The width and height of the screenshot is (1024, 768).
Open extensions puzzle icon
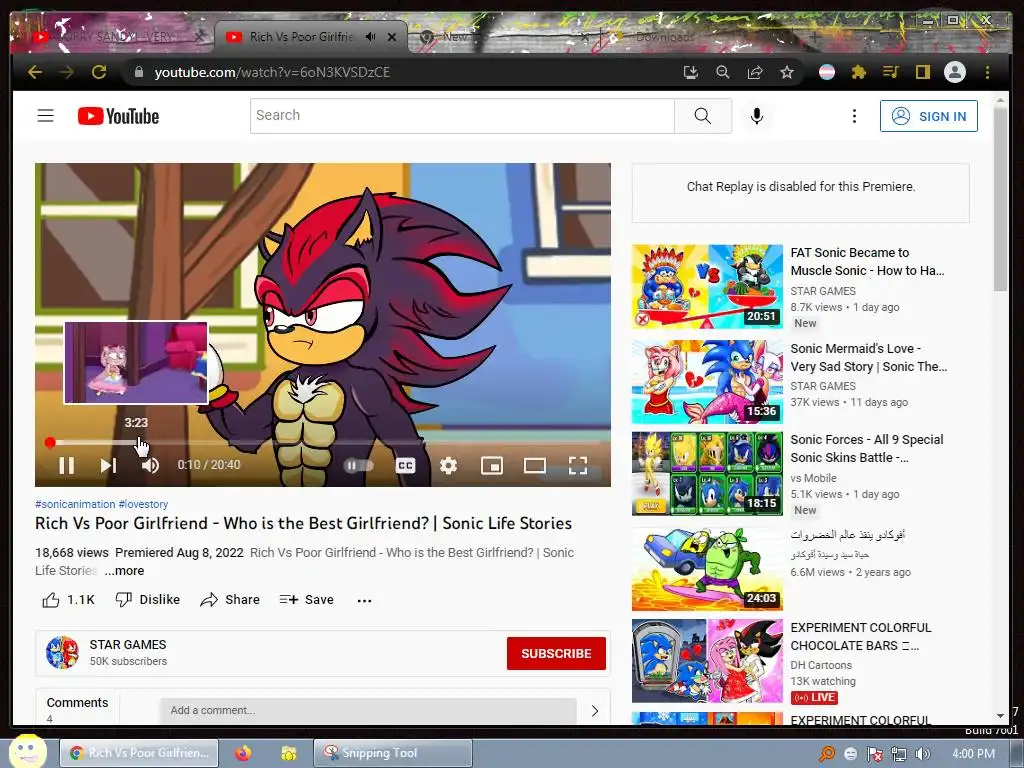tap(859, 72)
